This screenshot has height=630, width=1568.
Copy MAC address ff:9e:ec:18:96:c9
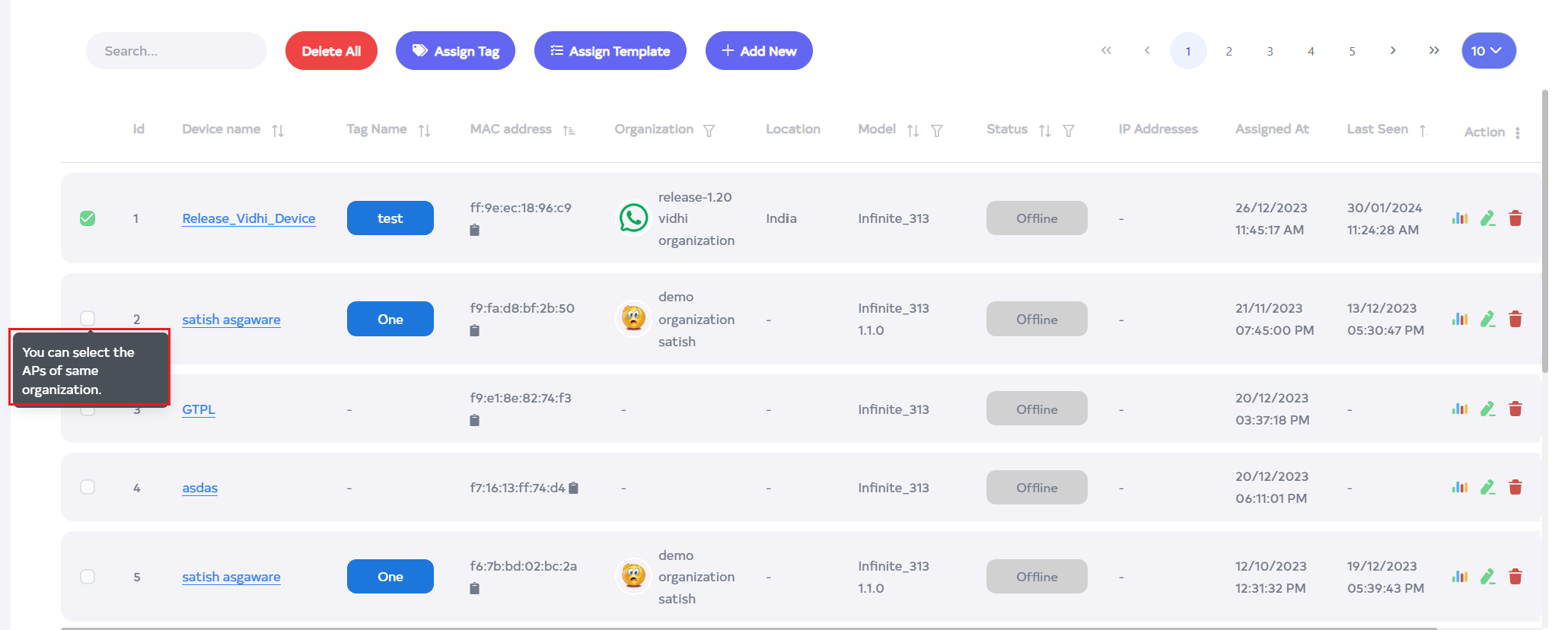coord(474,230)
